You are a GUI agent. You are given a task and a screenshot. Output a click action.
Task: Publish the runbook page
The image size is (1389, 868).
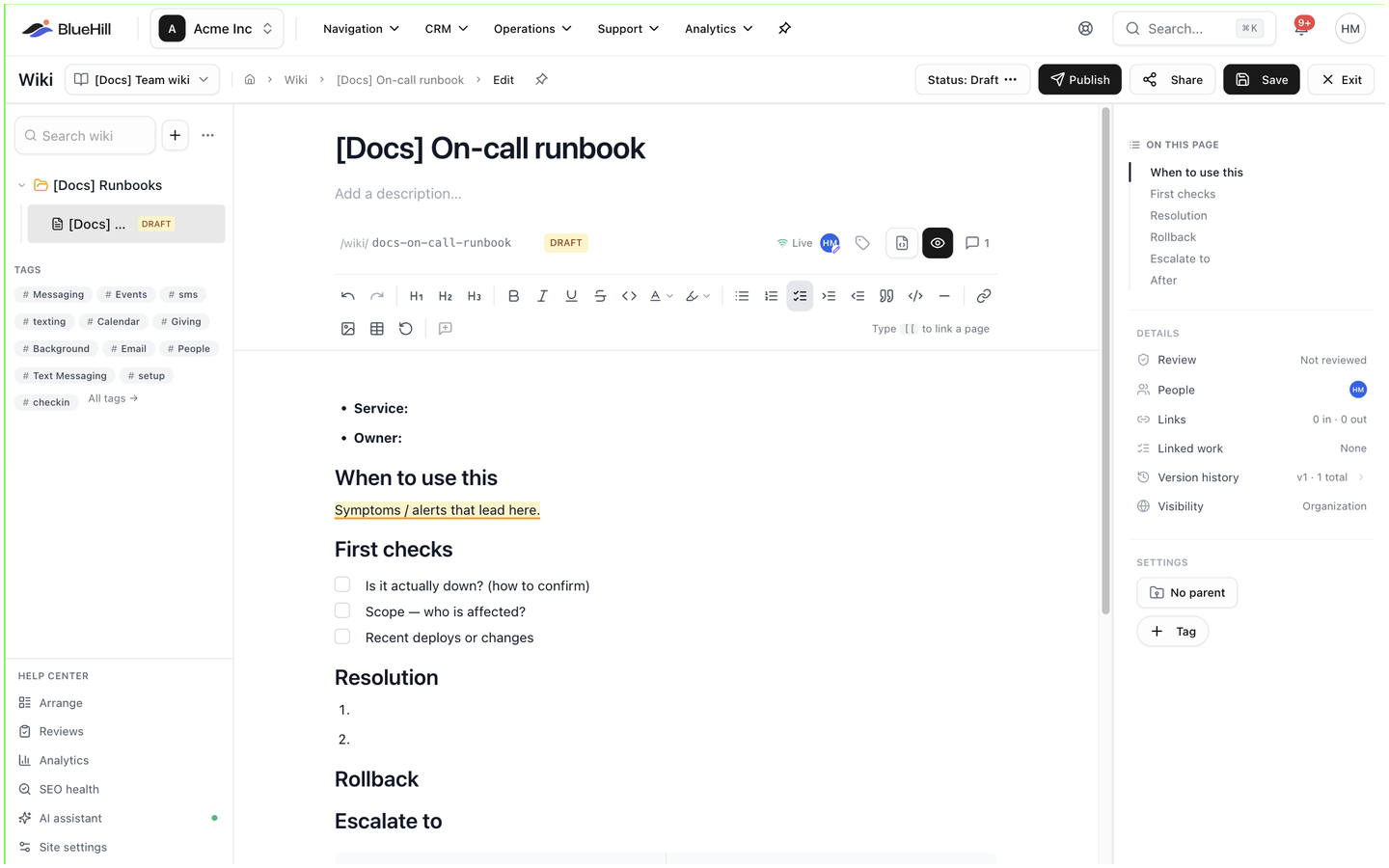tap(1079, 80)
